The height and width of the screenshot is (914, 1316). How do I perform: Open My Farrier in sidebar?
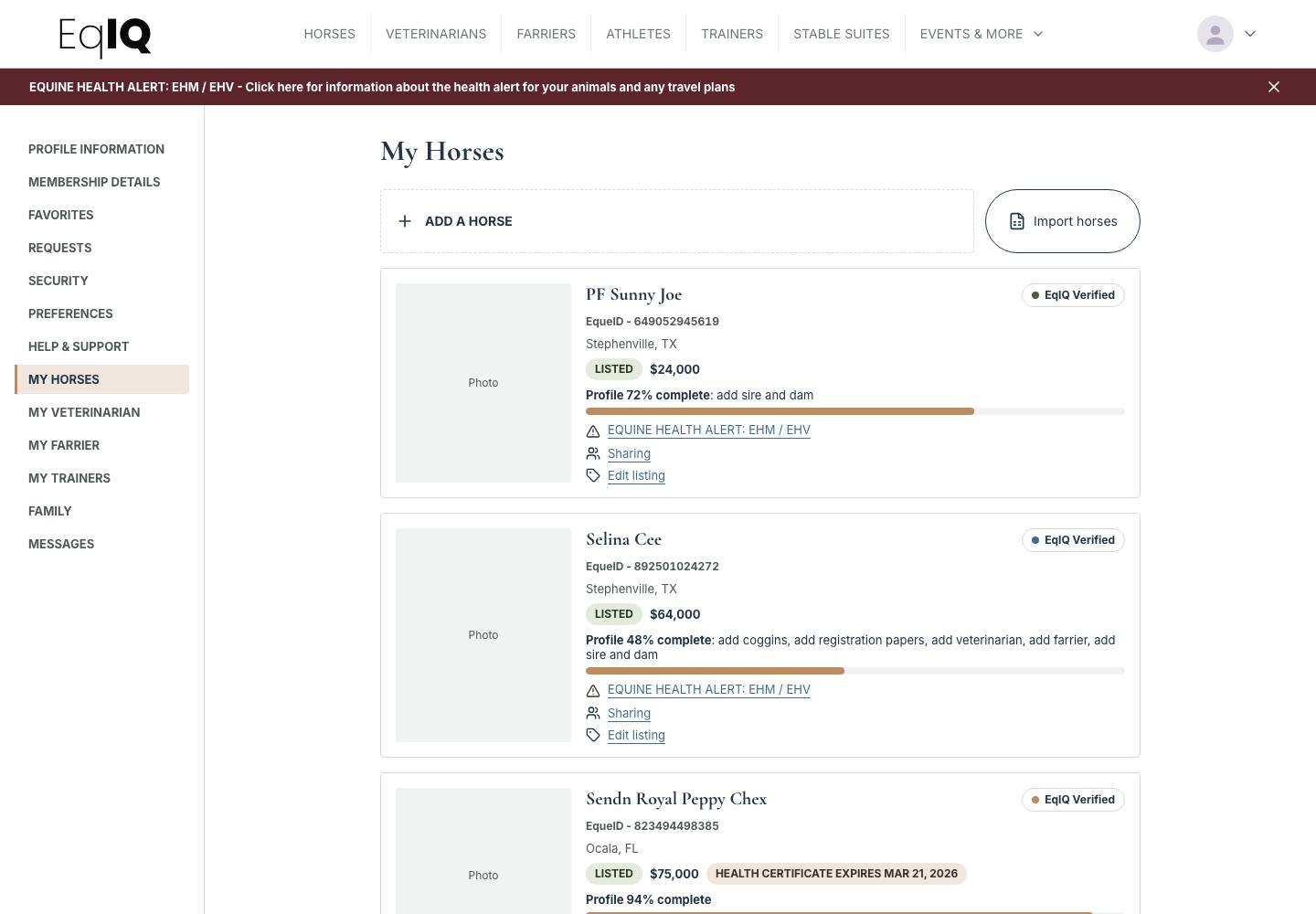pos(64,445)
